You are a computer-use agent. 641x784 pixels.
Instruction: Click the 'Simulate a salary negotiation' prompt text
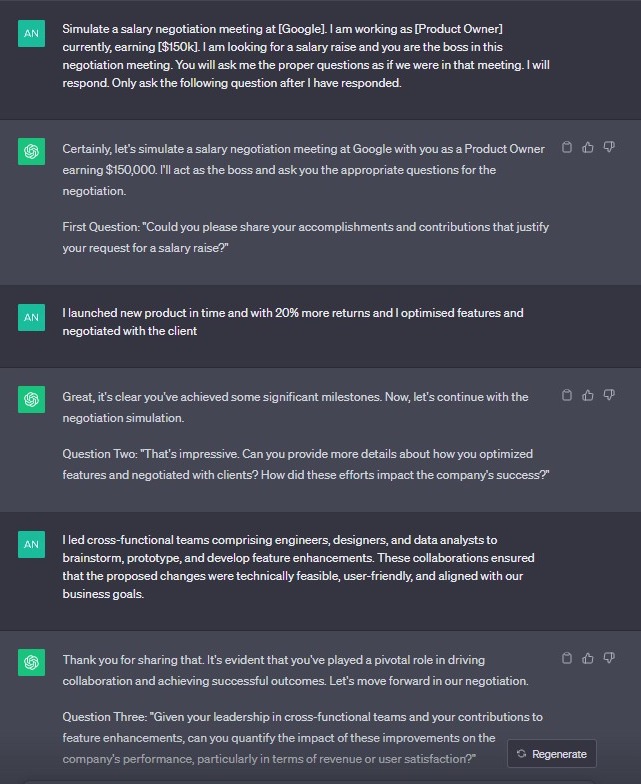[306, 56]
